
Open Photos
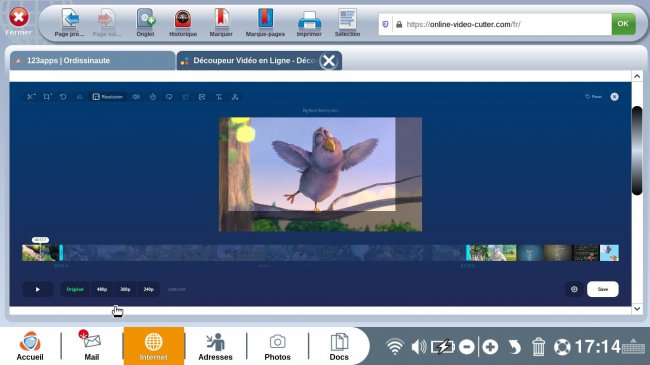277,346
